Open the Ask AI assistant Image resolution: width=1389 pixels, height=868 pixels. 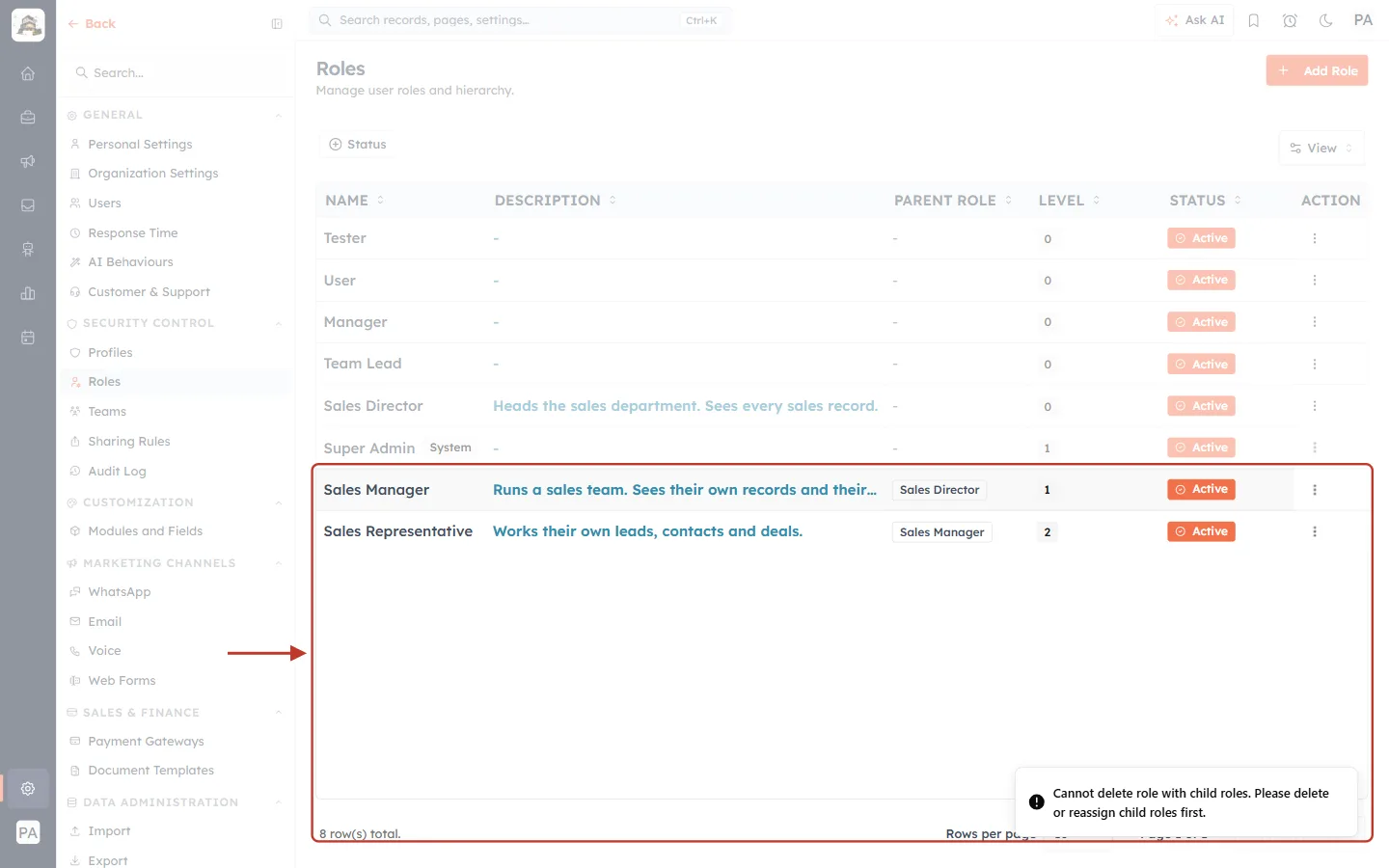coord(1194,20)
